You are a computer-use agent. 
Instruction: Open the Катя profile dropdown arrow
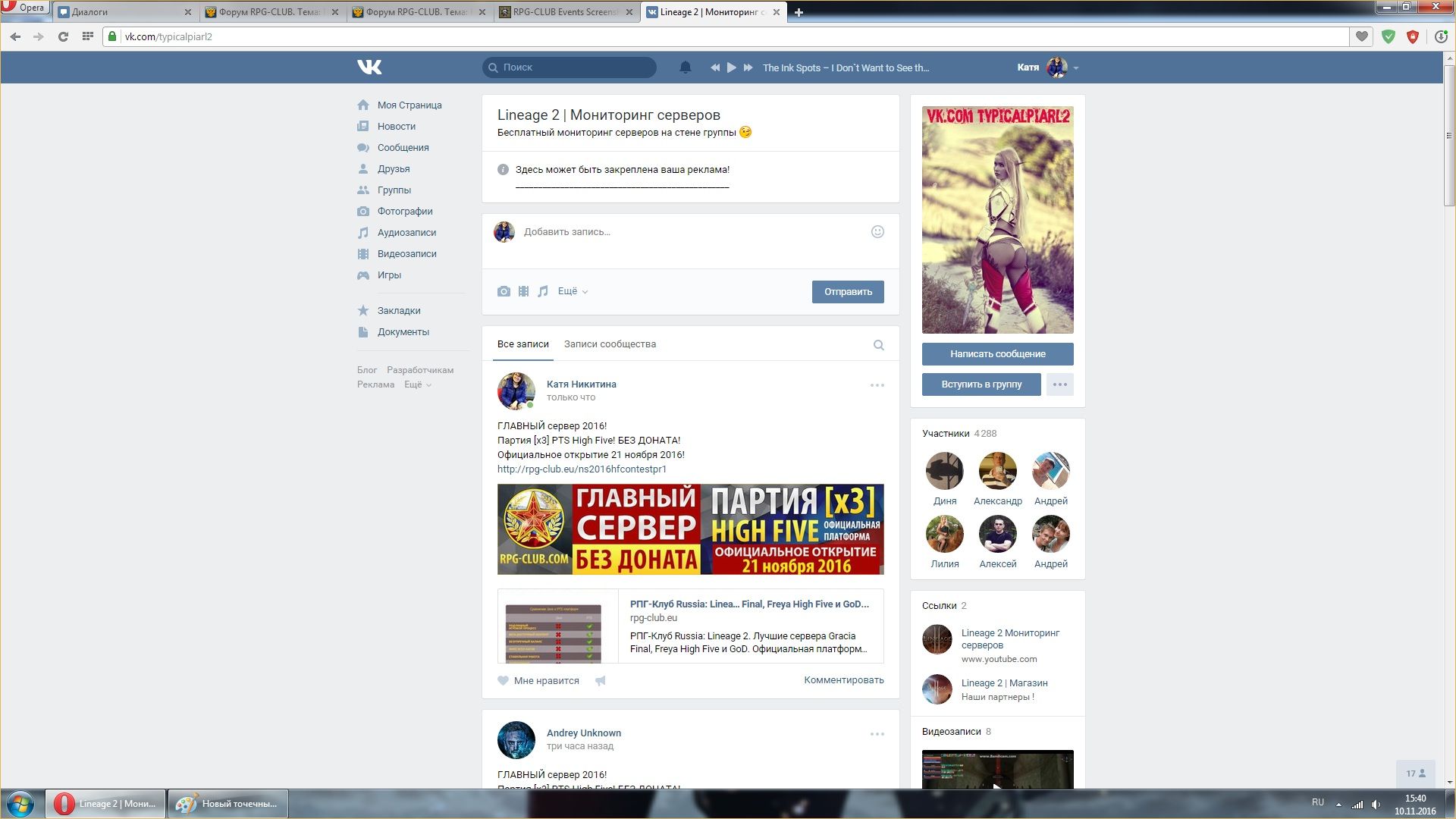coord(1076,68)
